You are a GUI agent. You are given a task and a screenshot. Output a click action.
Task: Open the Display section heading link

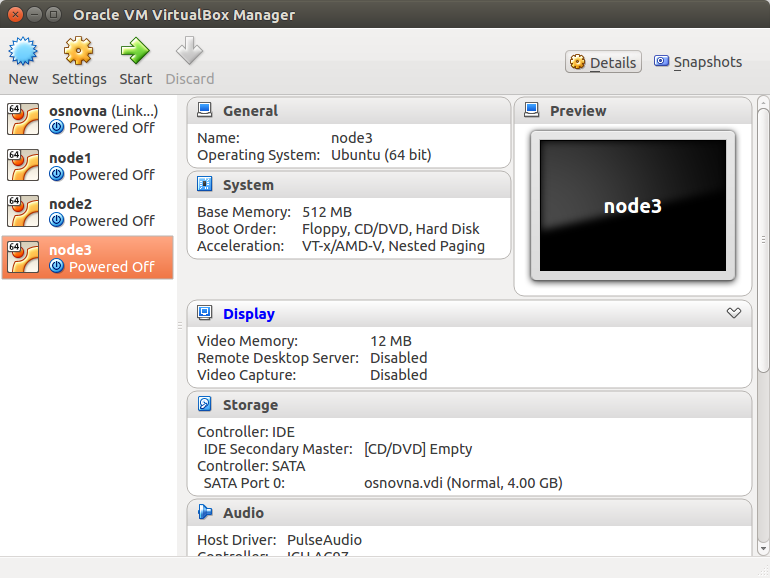coord(248,314)
